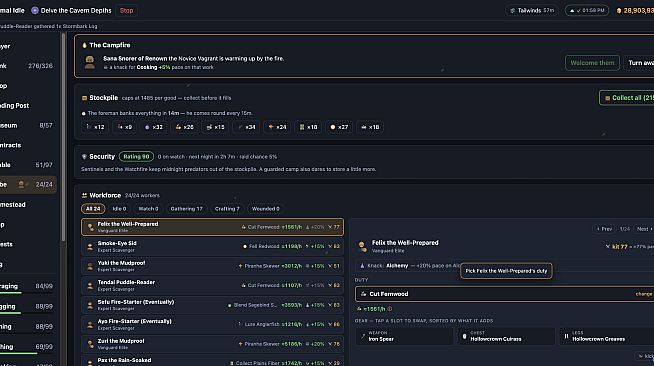Click info icon next to 1561/h rate
The width and height of the screenshot is (654, 366).
coord(390,309)
